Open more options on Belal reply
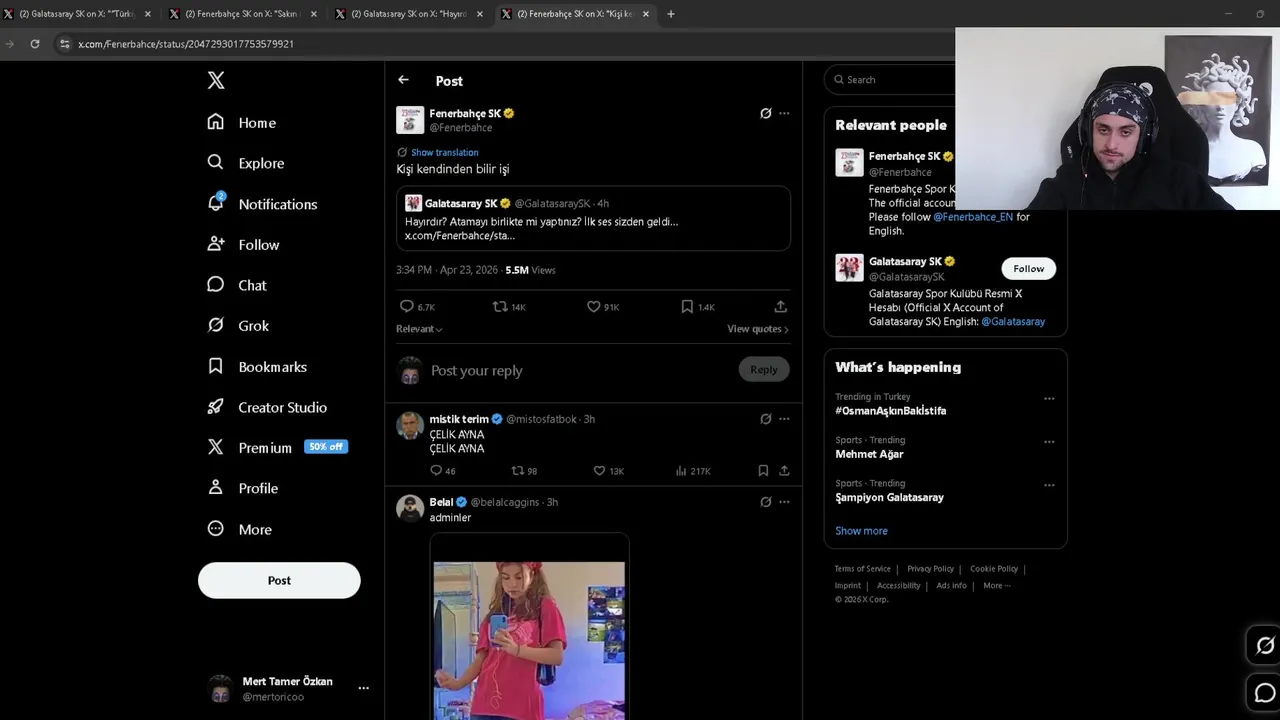1280x720 pixels. [784, 502]
